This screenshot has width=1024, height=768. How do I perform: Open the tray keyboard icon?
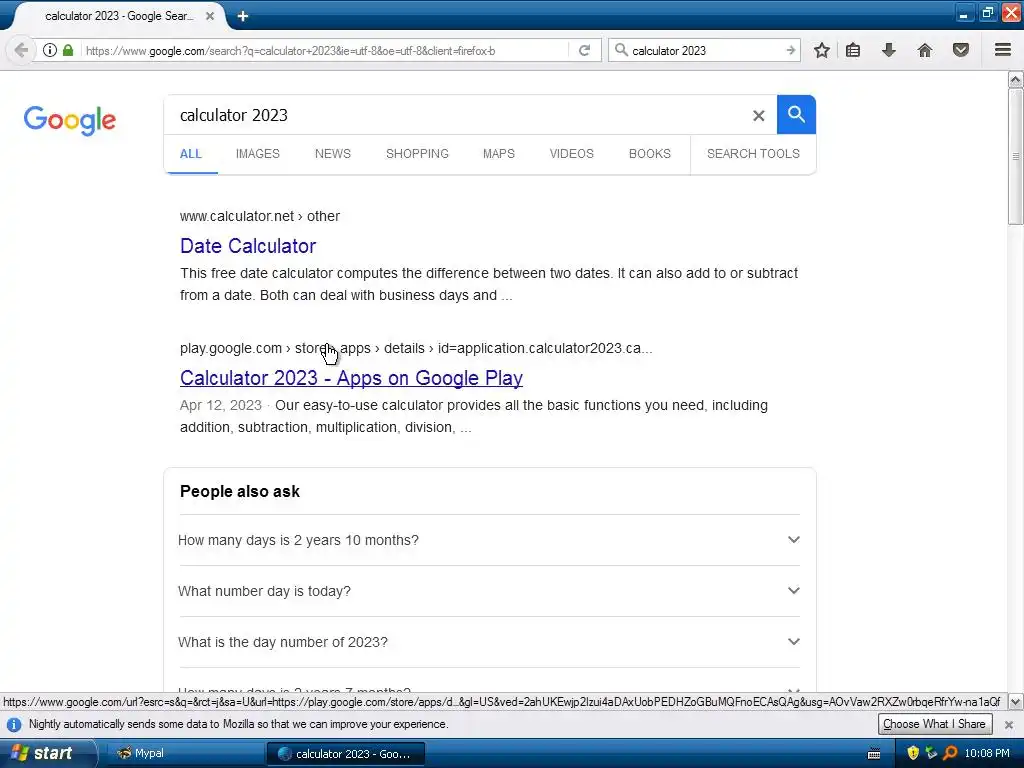[x=874, y=754]
